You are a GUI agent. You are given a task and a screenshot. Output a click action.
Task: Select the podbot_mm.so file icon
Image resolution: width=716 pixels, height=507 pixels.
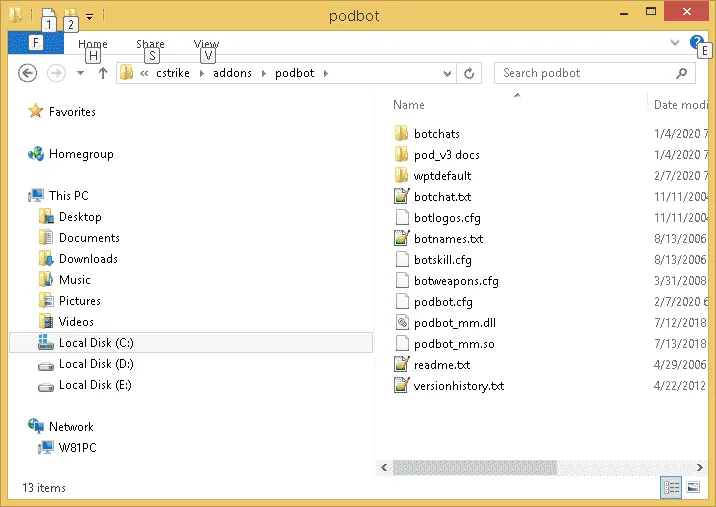402,343
